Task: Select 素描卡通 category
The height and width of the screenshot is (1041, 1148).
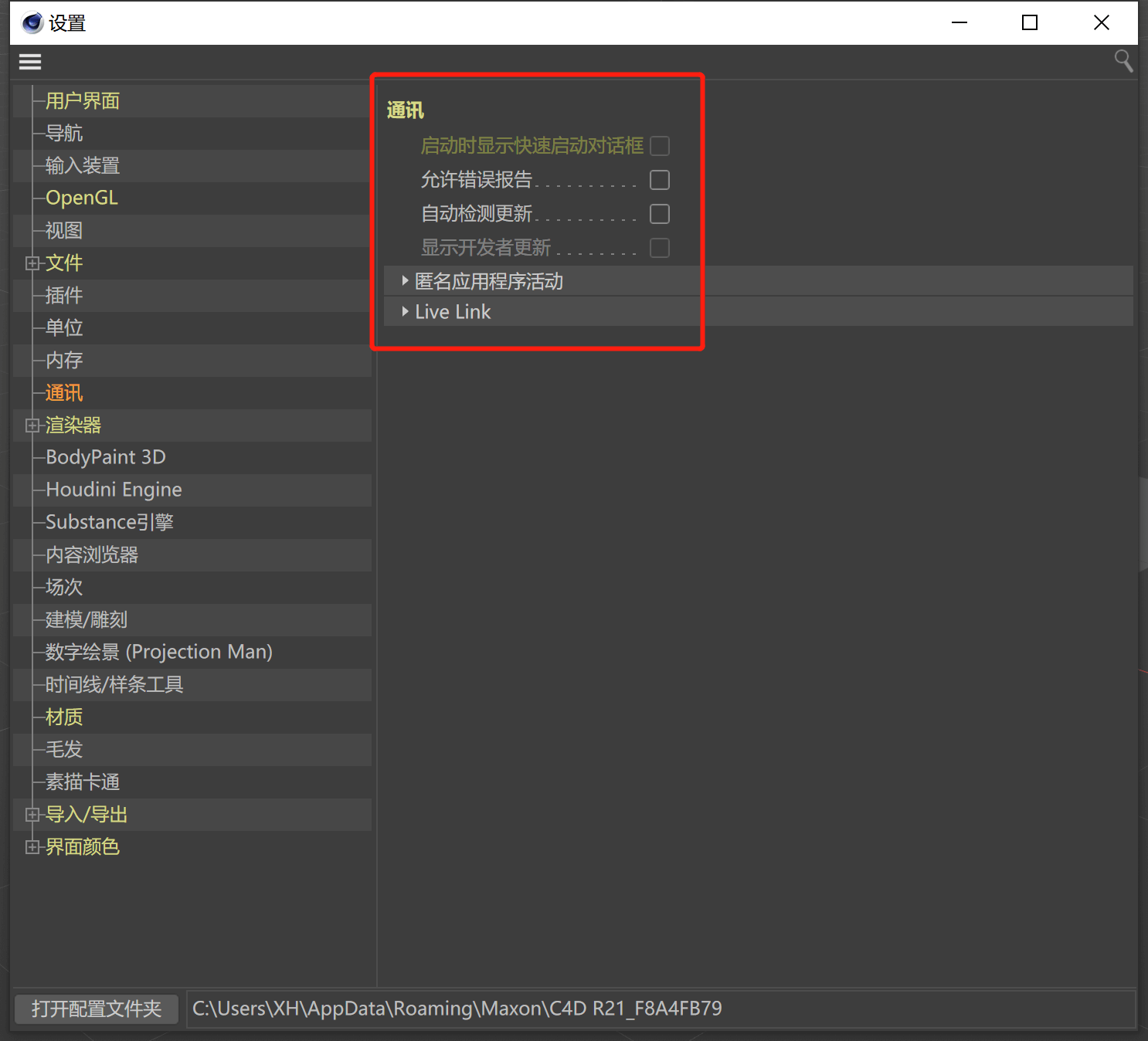Action: point(83,782)
